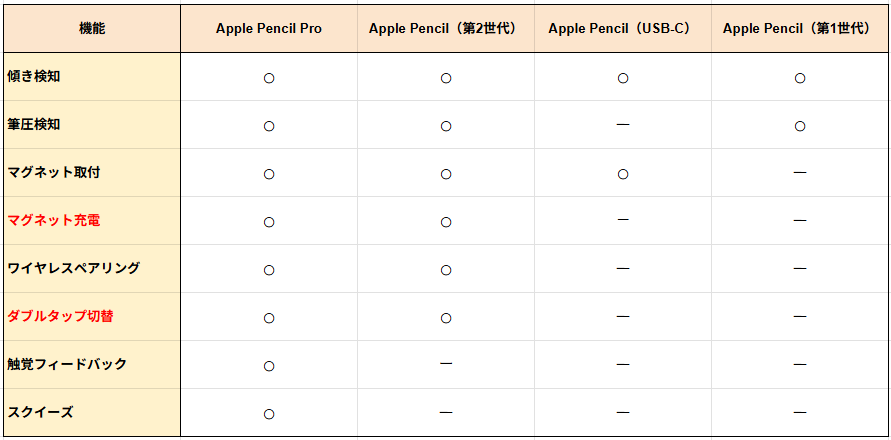Click the Apple Pencil Pro column header
Viewport: 891px width, 440px height.
(268, 29)
